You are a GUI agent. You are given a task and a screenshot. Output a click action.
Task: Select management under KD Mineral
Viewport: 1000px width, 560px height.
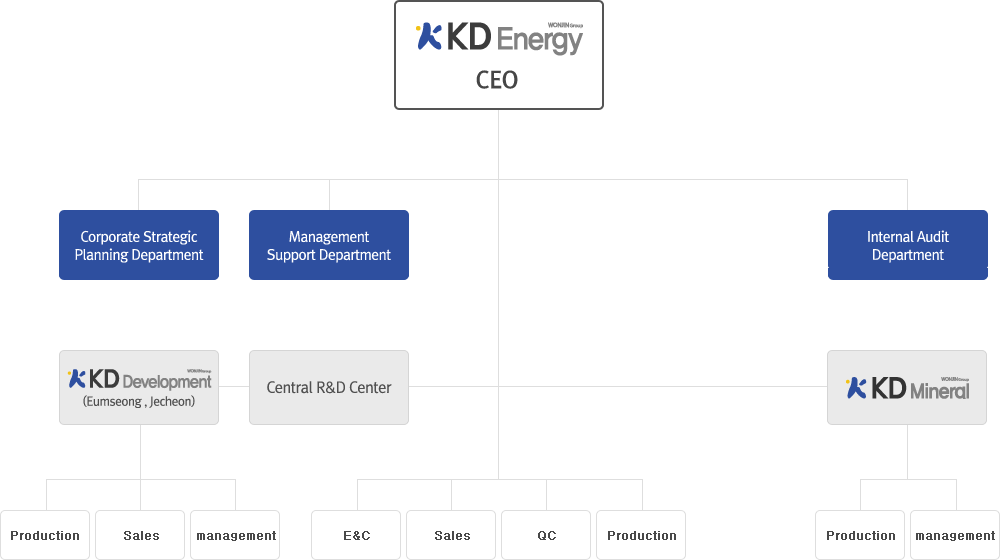[955, 535]
